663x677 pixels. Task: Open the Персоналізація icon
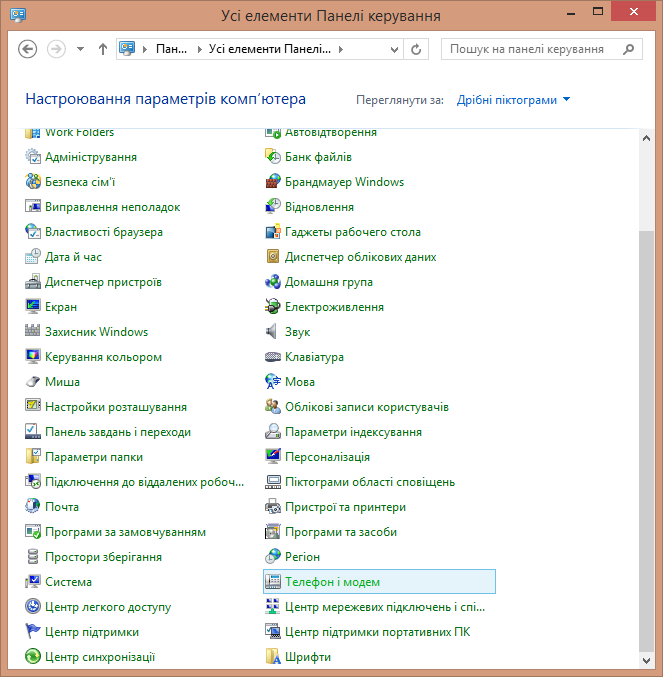(273, 457)
